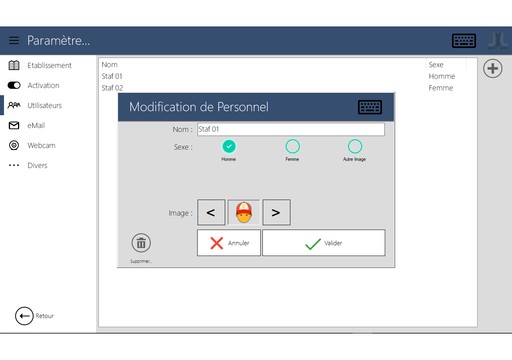Cancel changes with Annuler button
This screenshot has width=512, height=360.
tap(229, 243)
